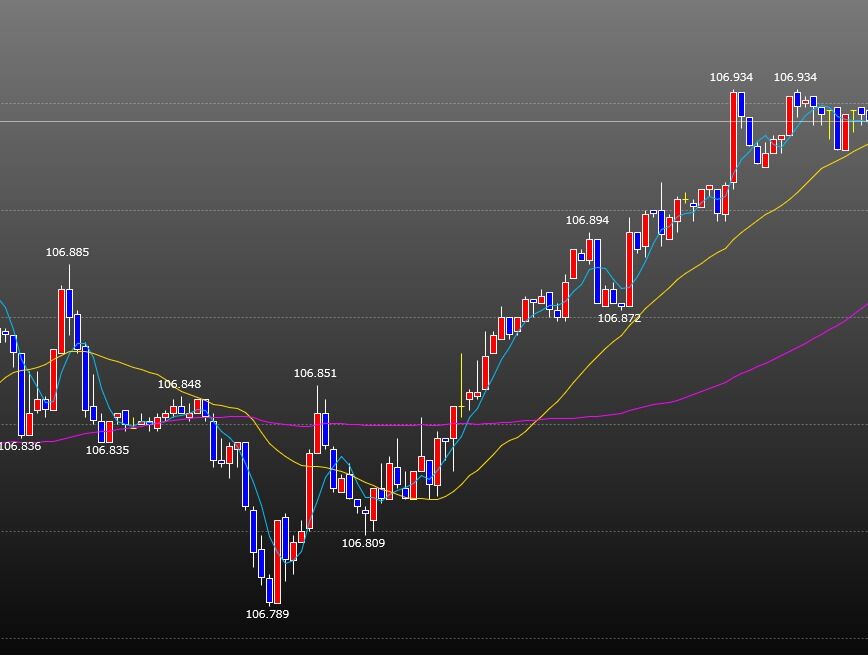Click the 106.836 low price label

tap(20, 446)
